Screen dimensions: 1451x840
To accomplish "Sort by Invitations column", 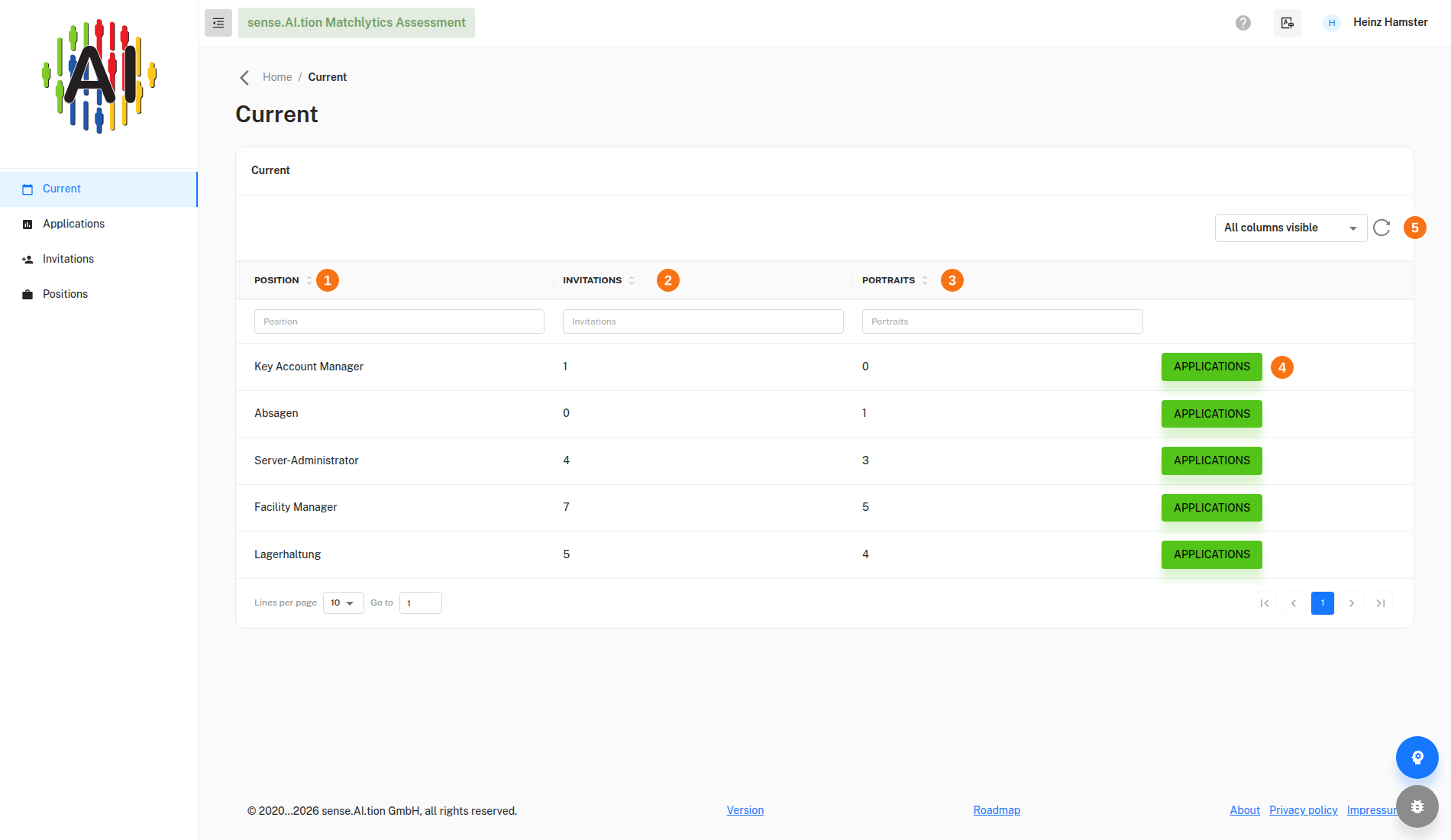I will click(x=632, y=280).
